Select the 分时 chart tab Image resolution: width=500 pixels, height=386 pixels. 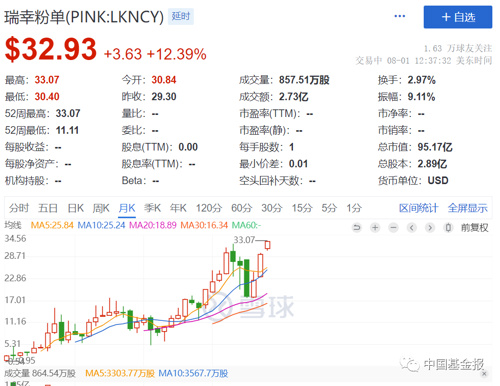(x=19, y=208)
